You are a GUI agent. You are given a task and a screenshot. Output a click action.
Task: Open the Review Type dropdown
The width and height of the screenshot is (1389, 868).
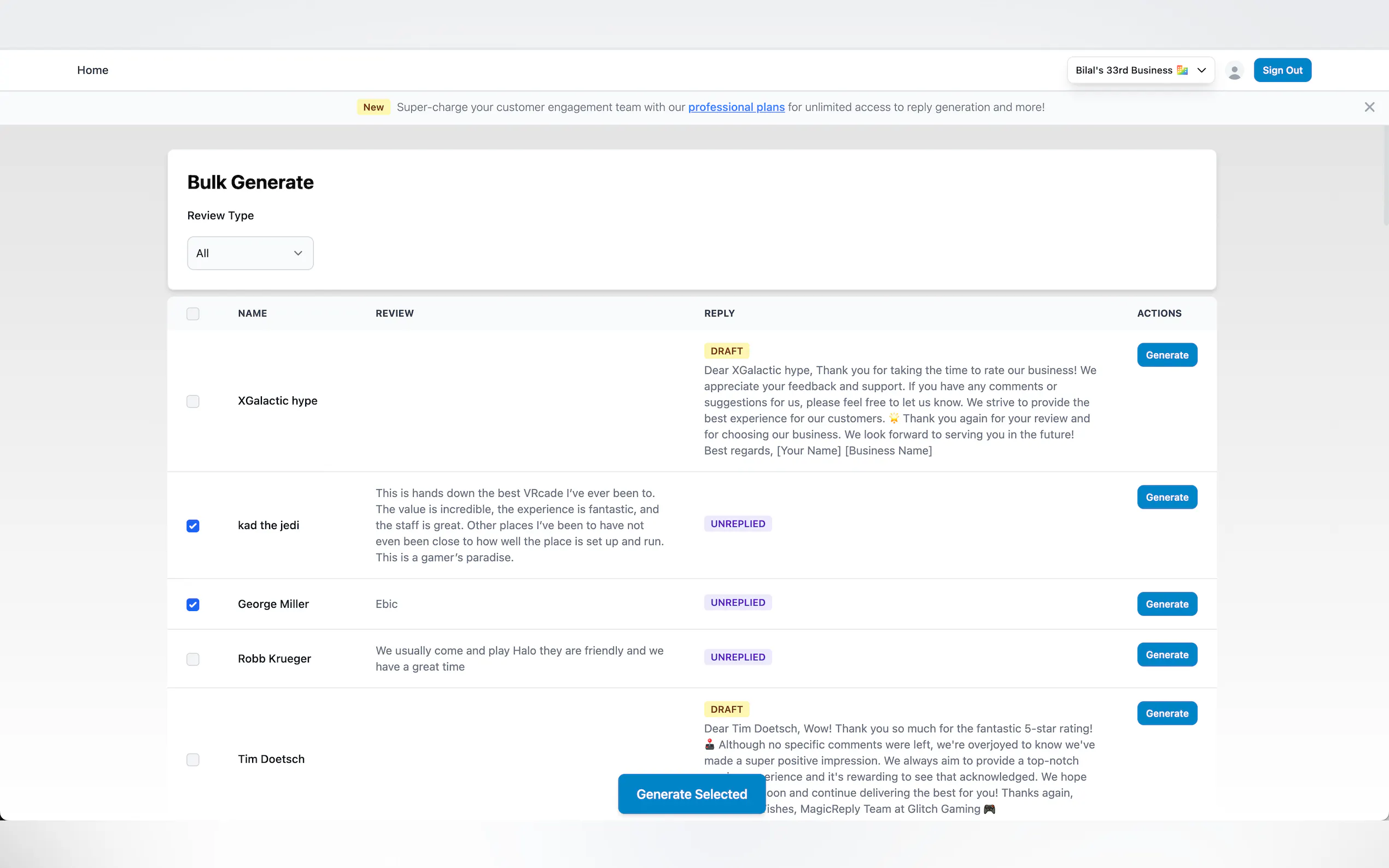250,253
